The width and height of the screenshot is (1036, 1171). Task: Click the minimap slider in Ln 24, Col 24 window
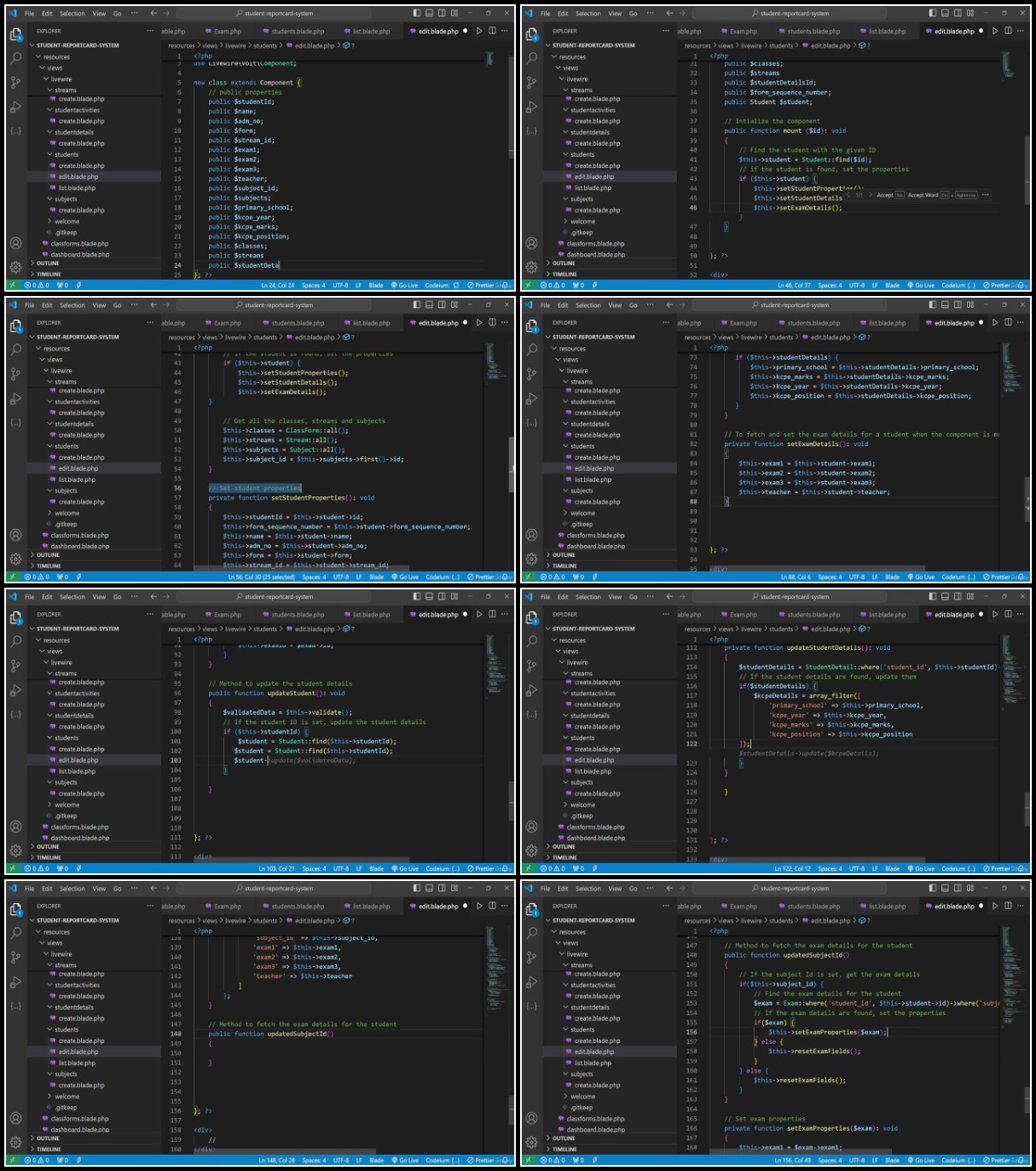[x=490, y=59]
